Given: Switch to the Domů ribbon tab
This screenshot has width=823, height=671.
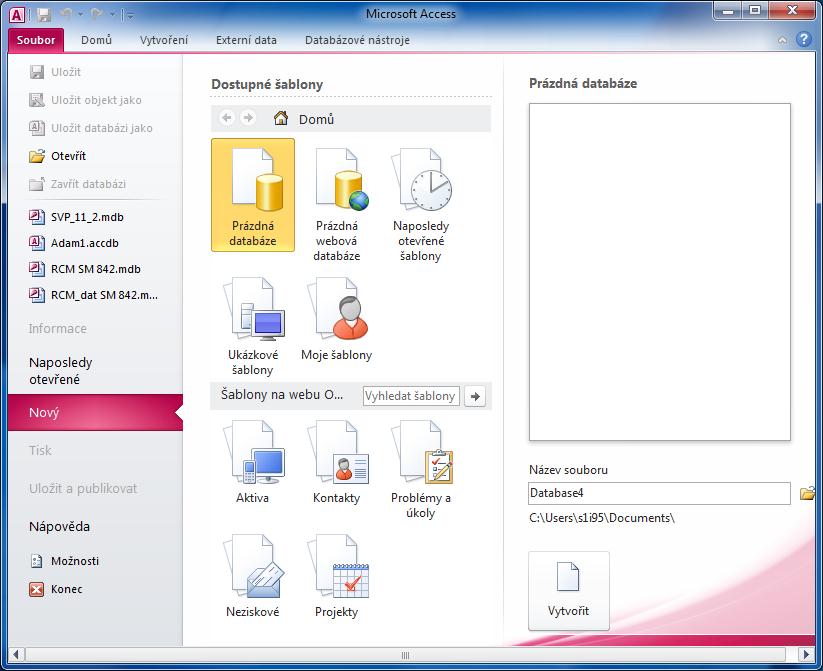Looking at the screenshot, I should click(x=97, y=40).
